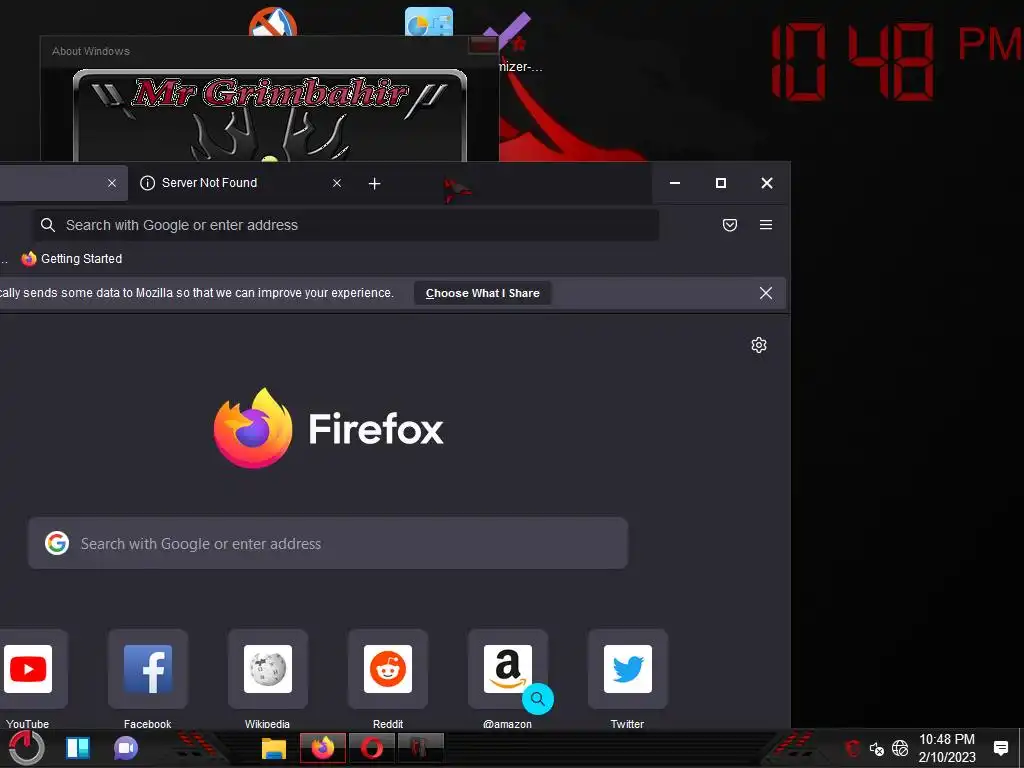Viewport: 1024px width, 768px height.
Task: Click the 10:48 PM desktop clock widget
Action: tap(895, 62)
